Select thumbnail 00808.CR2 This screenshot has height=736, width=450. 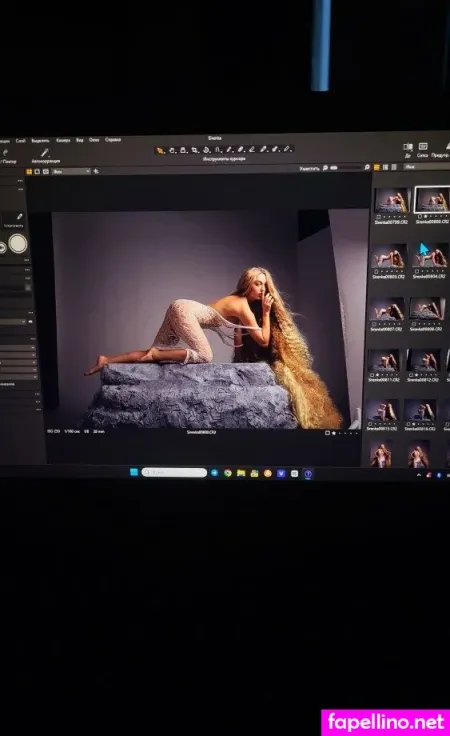(x=427, y=309)
